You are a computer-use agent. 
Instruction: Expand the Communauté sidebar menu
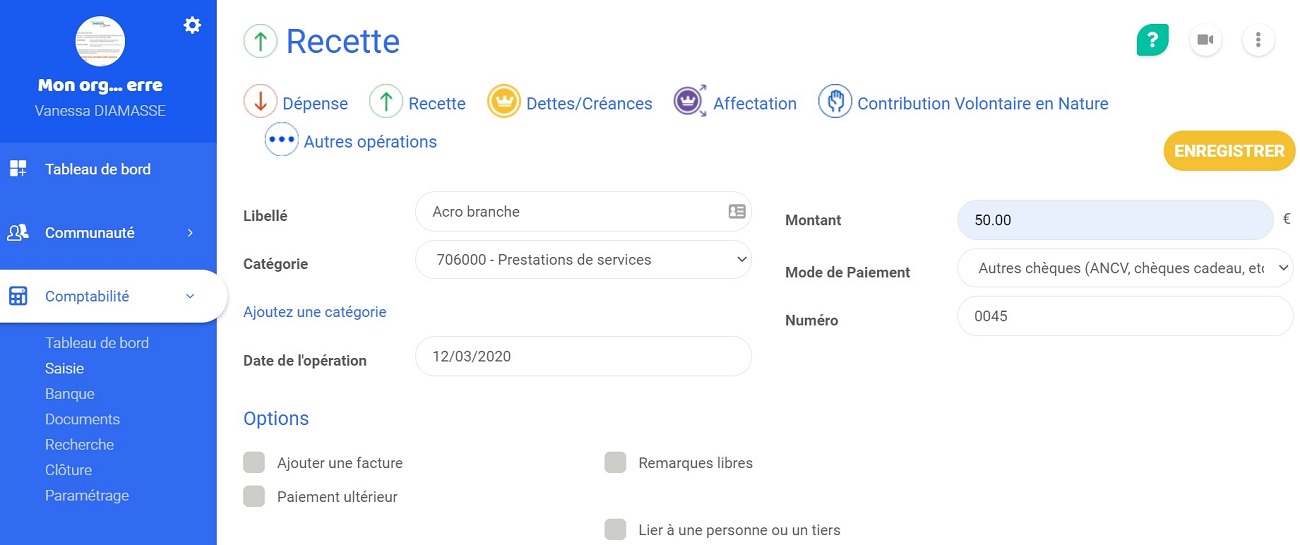pyautogui.click(x=108, y=233)
